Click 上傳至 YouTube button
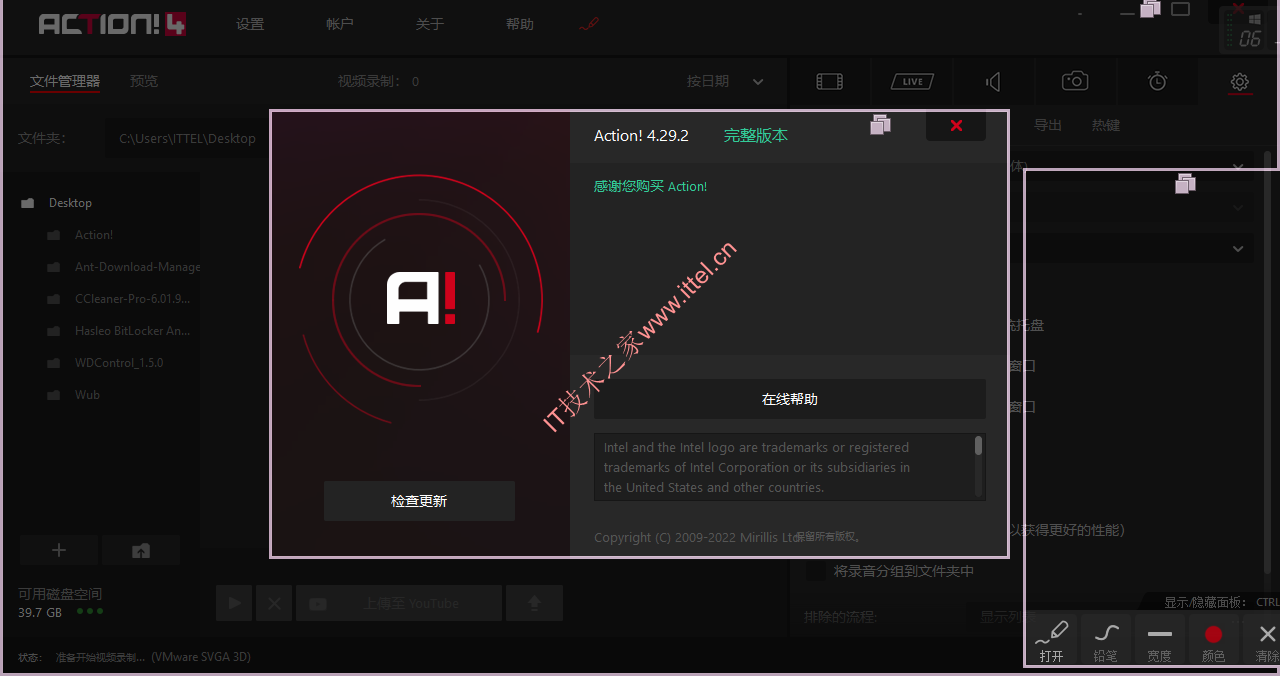1280x676 pixels. click(399, 603)
